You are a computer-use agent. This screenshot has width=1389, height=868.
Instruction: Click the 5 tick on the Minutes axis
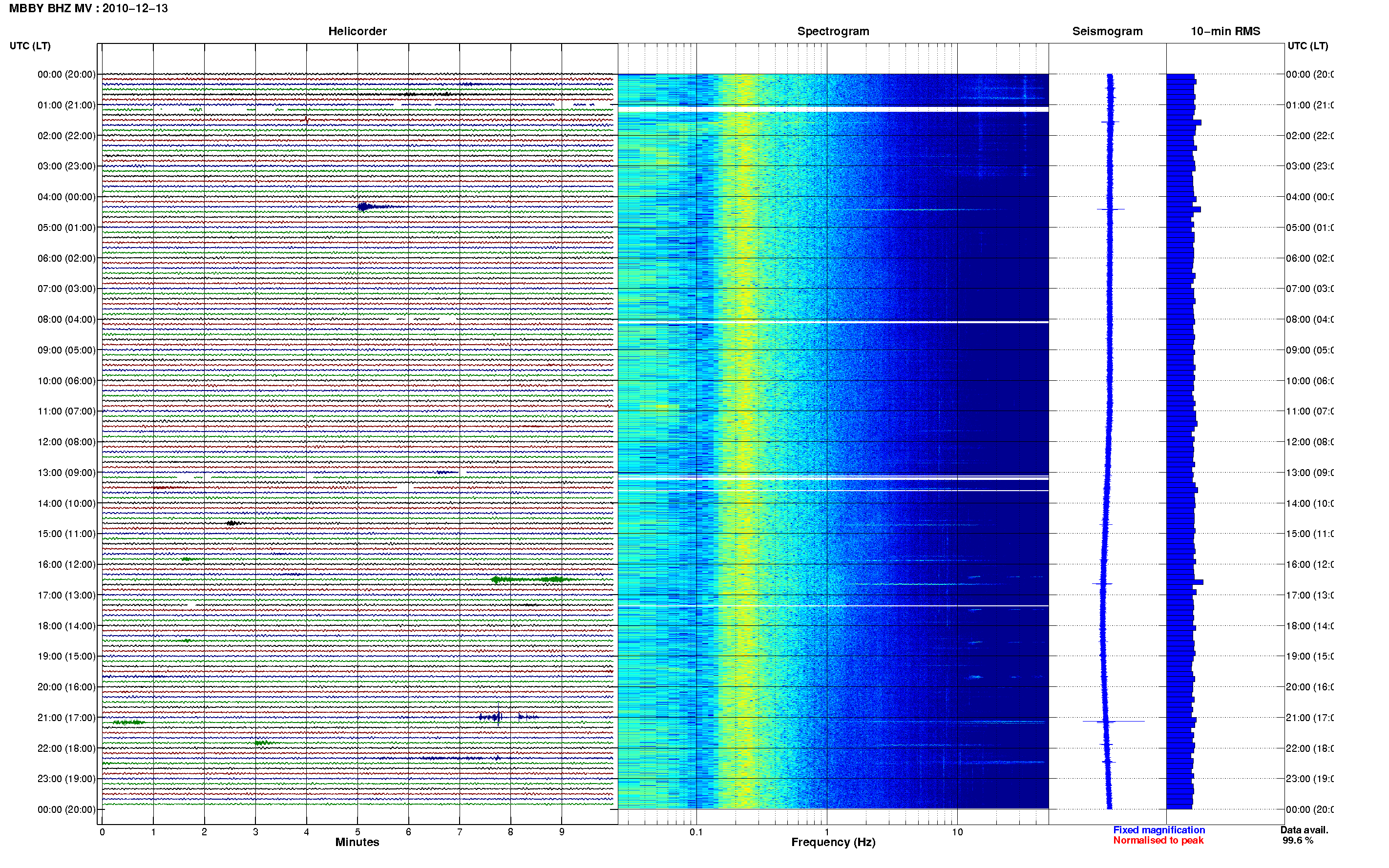(x=357, y=832)
